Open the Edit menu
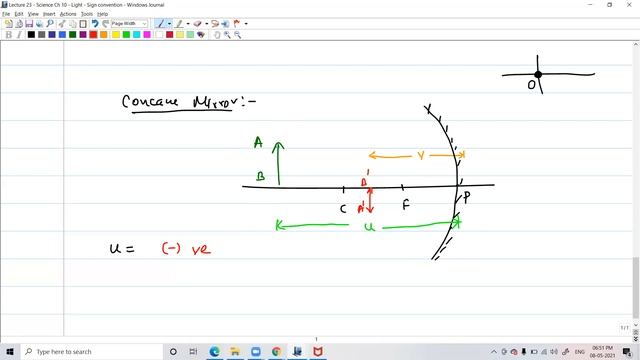 [x=19, y=14]
